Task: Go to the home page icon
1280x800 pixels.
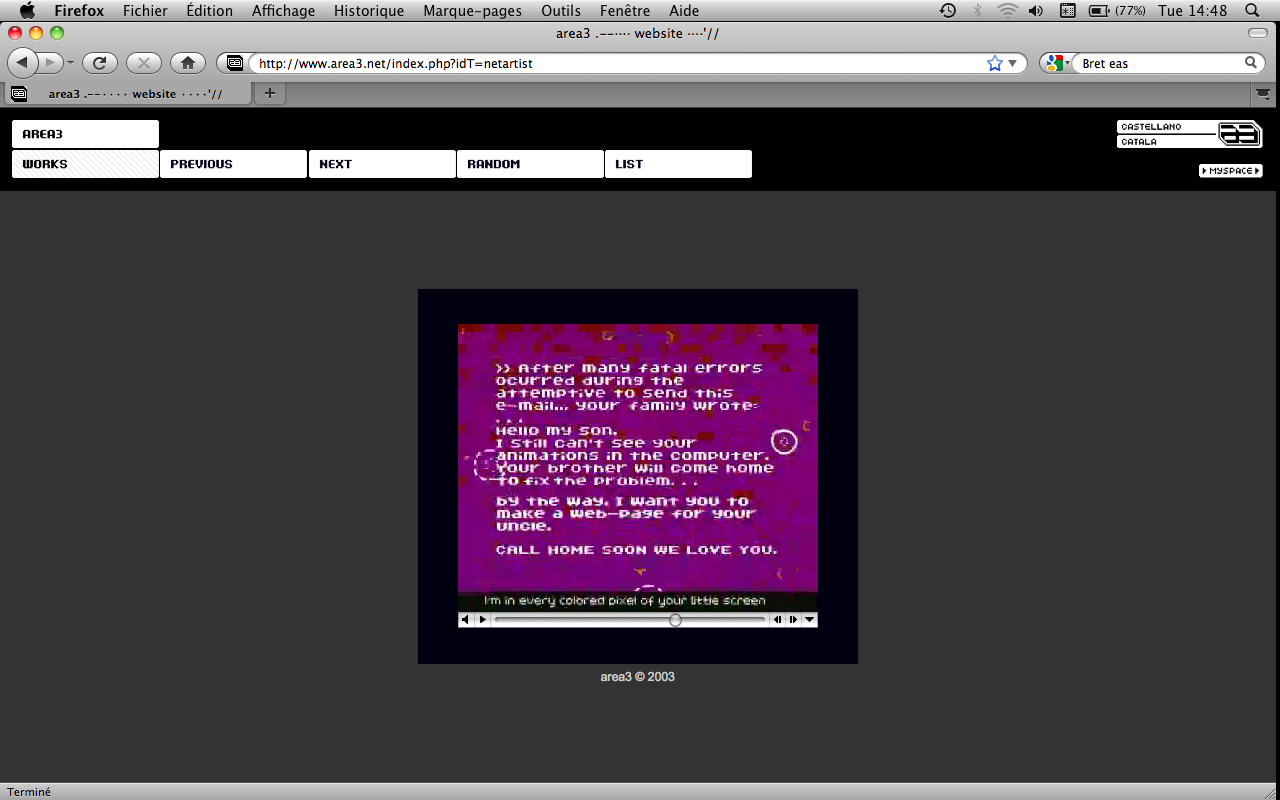Action: [187, 63]
